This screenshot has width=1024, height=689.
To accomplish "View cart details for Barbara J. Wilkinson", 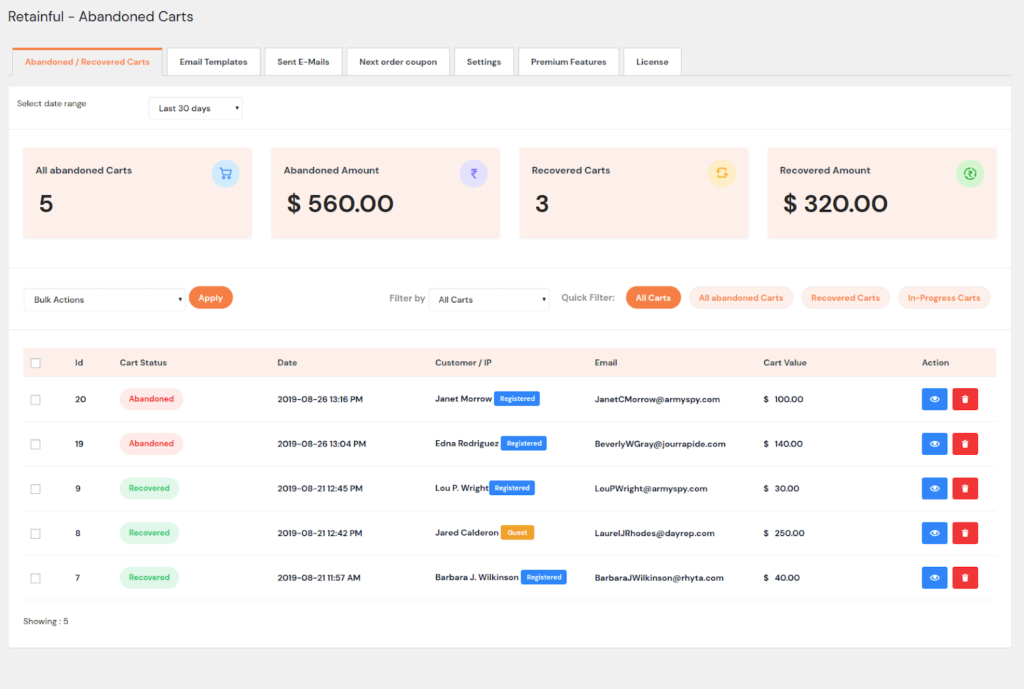I will [934, 577].
